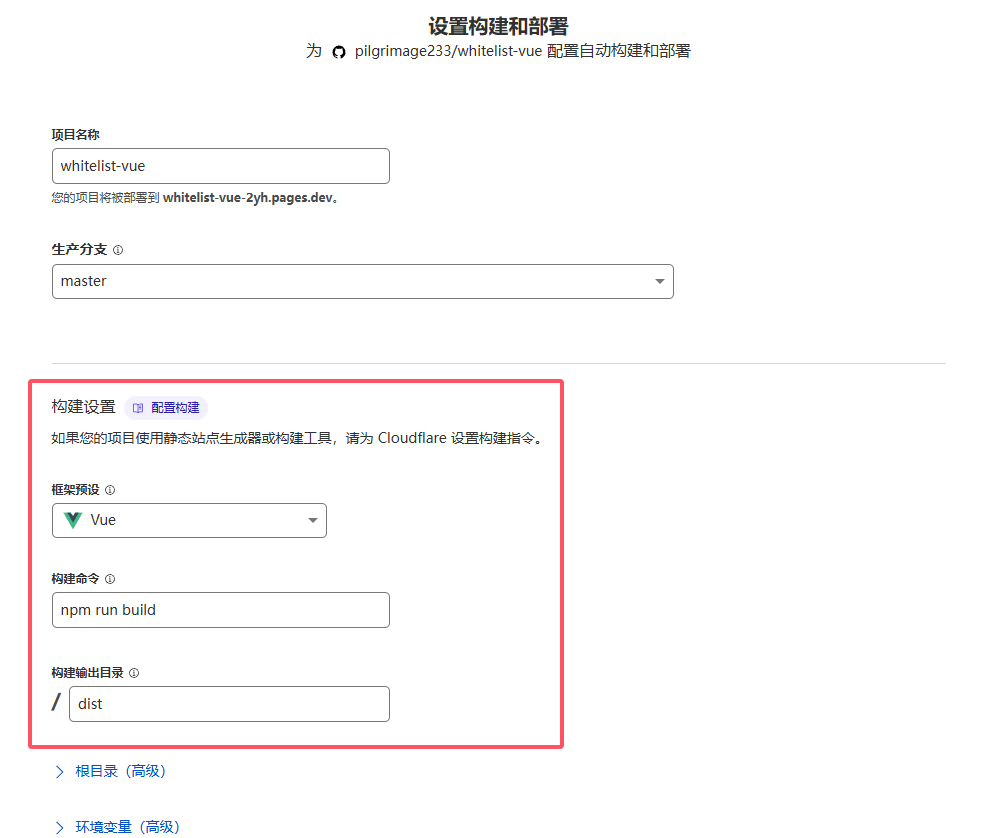Expand the 环境变量（高级）section
This screenshot has width=999, height=838.
point(118,827)
